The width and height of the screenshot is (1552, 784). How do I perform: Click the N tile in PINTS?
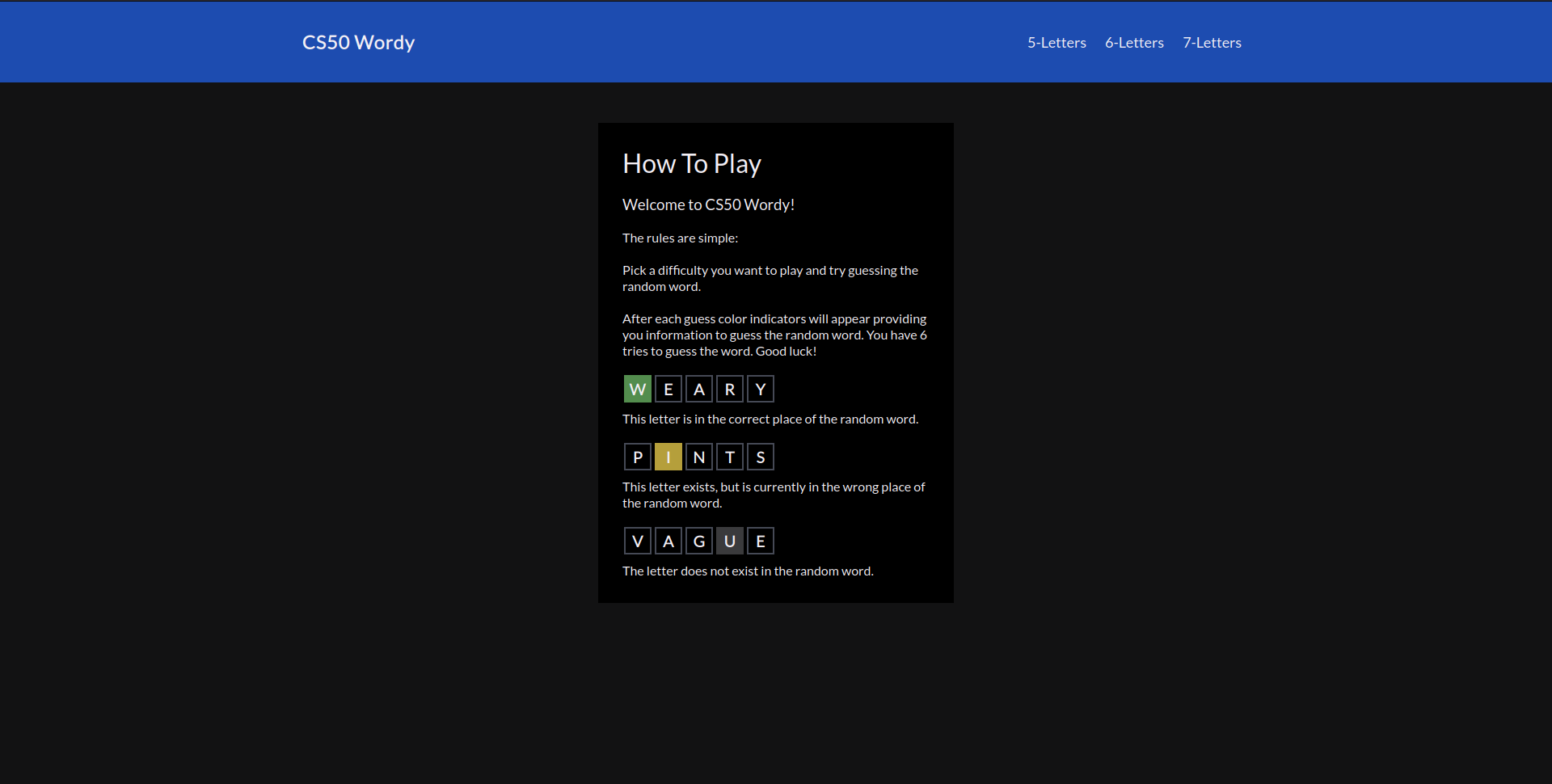coord(698,457)
